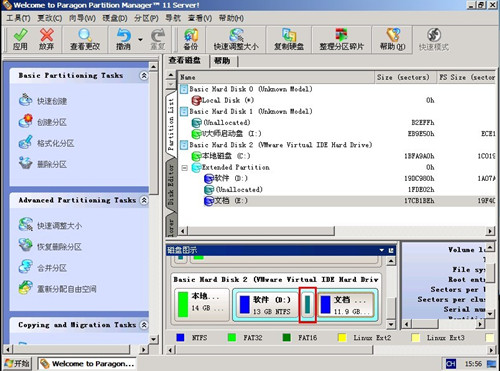Collapse the Extended Partition tree node

point(184,168)
